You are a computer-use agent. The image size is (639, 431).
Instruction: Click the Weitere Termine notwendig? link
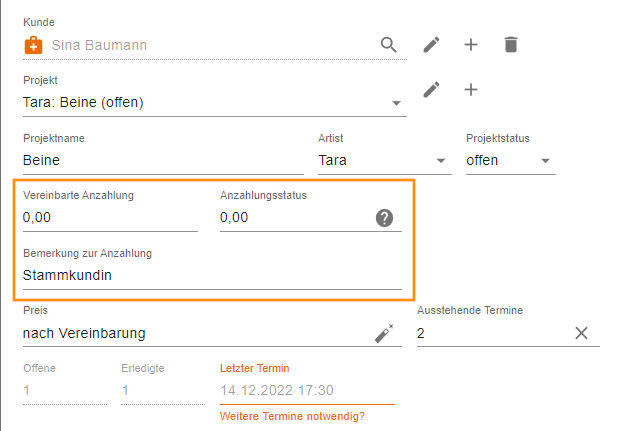pyautogui.click(x=292, y=416)
